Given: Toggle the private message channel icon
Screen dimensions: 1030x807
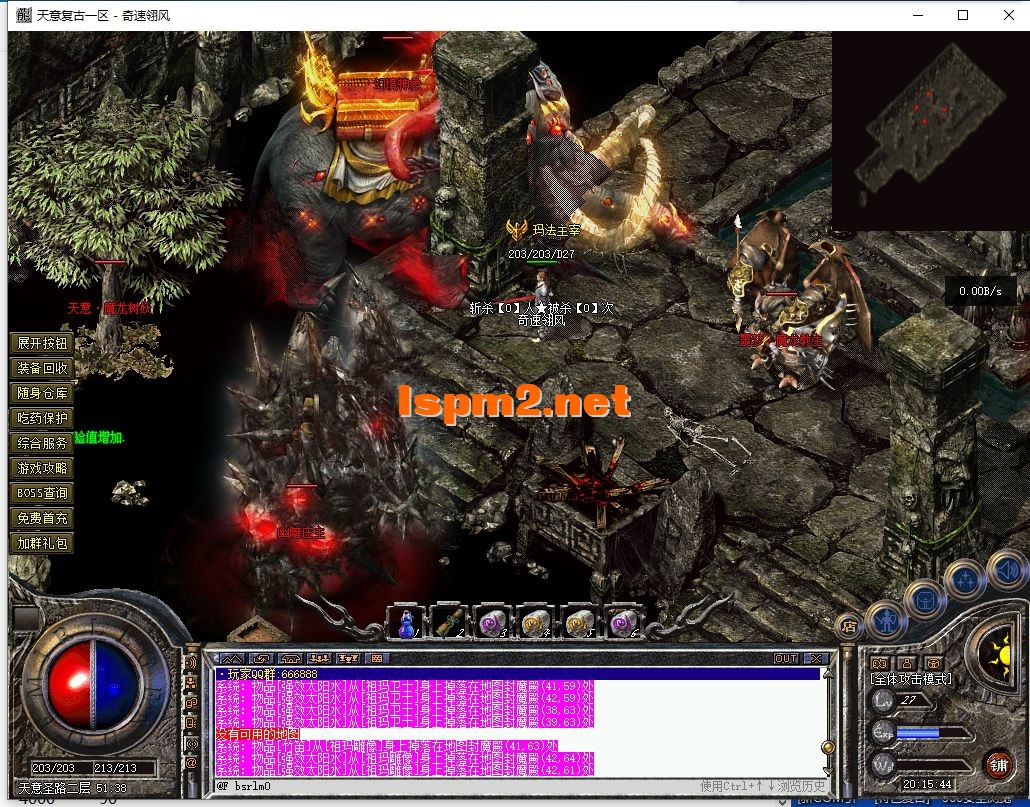Looking at the screenshot, I should (x=192, y=724).
